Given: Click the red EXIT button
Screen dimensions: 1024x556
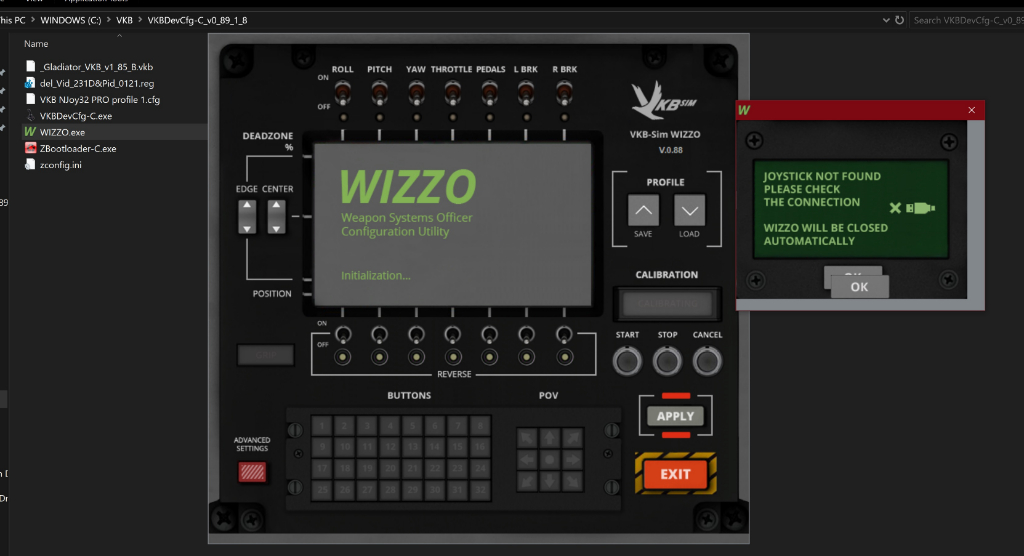Looking at the screenshot, I should coord(675,474).
